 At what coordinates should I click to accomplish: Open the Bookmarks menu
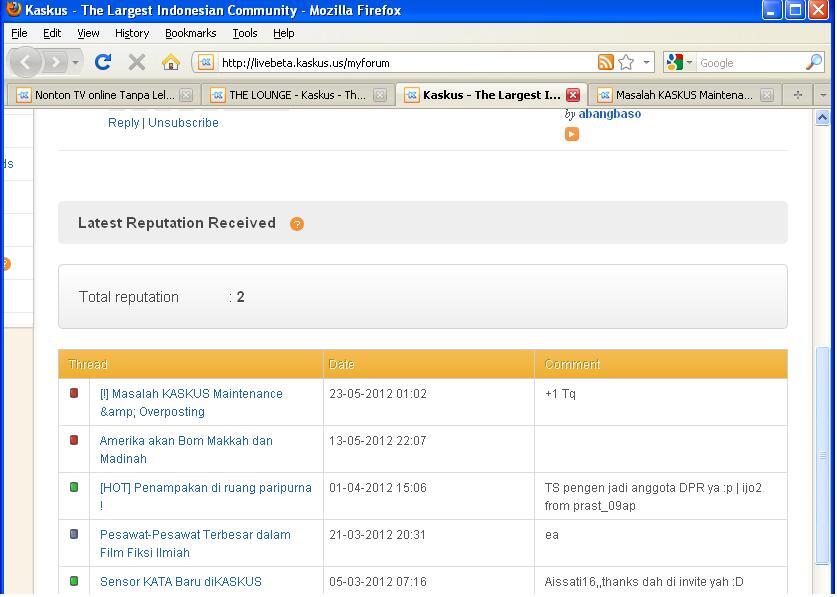tap(191, 33)
